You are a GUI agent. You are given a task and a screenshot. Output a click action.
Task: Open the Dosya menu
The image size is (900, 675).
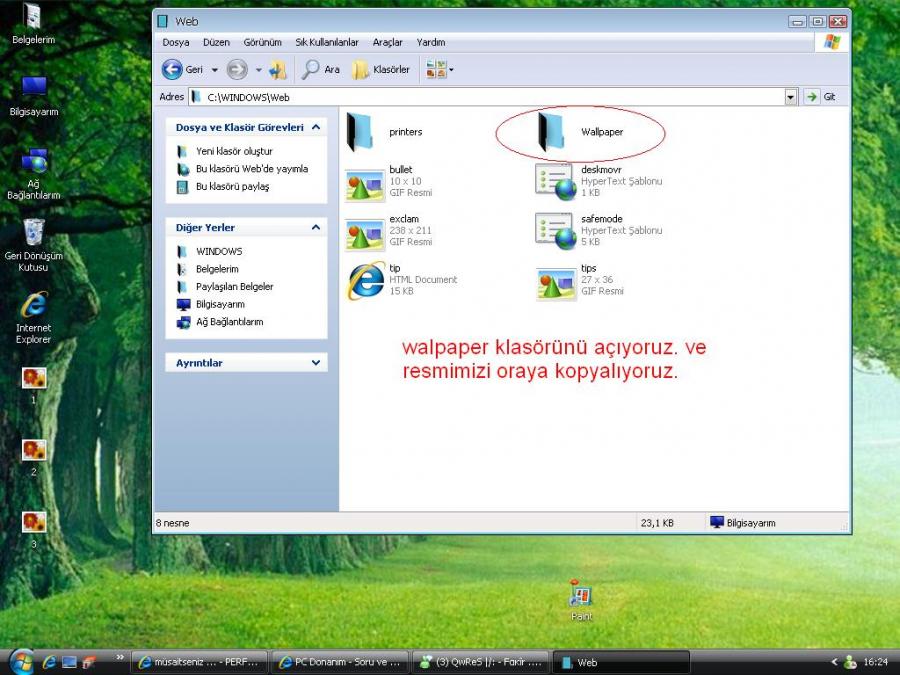click(176, 43)
